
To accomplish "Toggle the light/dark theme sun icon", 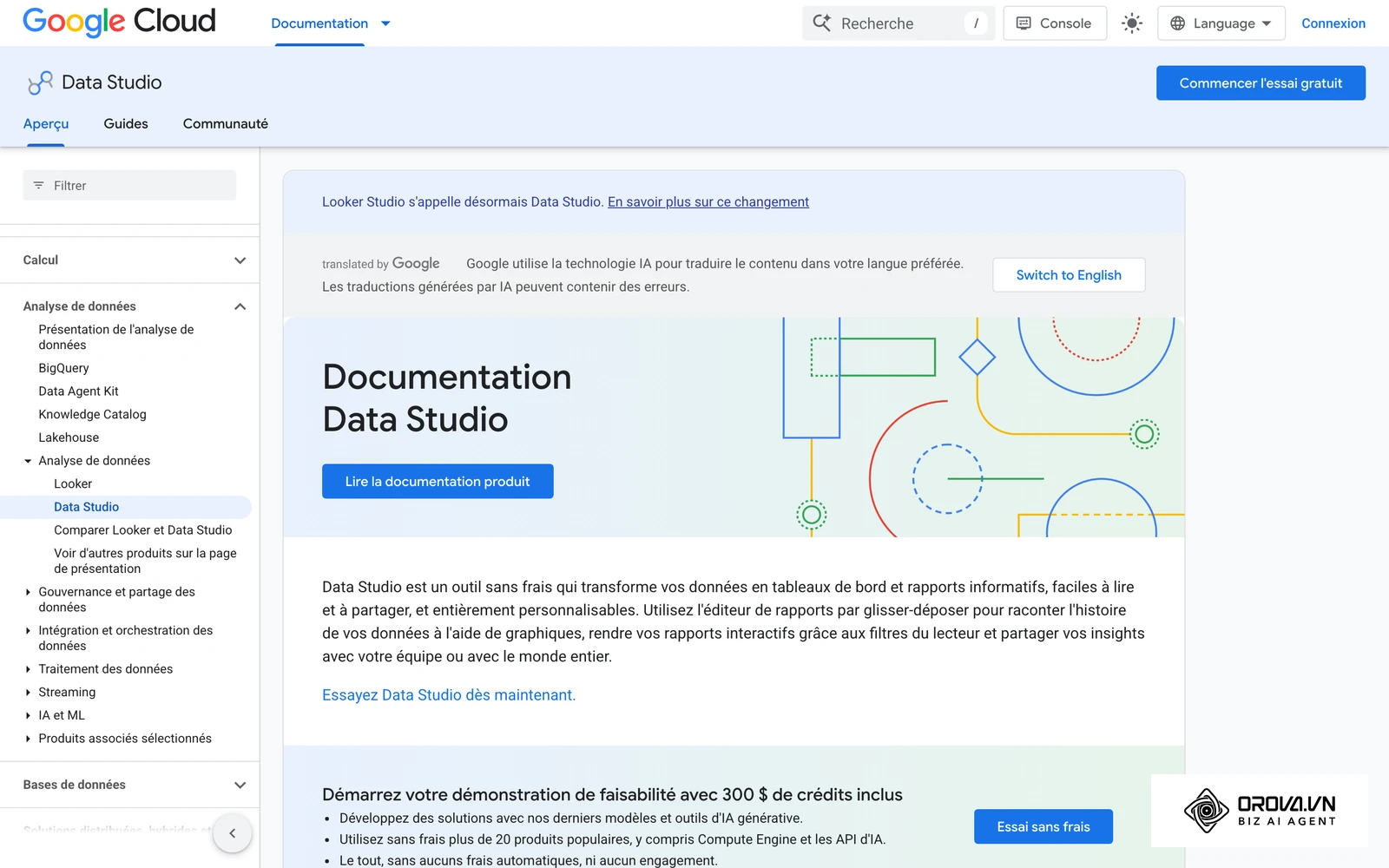I will click(x=1131, y=23).
